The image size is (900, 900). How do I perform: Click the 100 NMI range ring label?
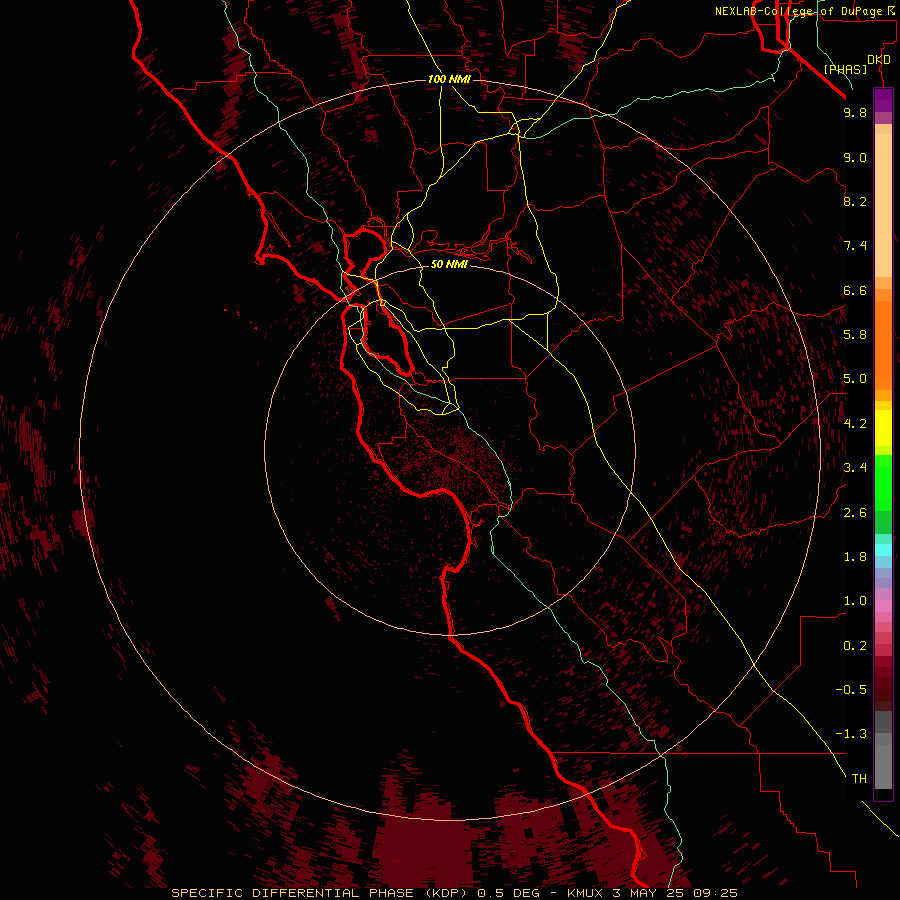click(x=449, y=79)
